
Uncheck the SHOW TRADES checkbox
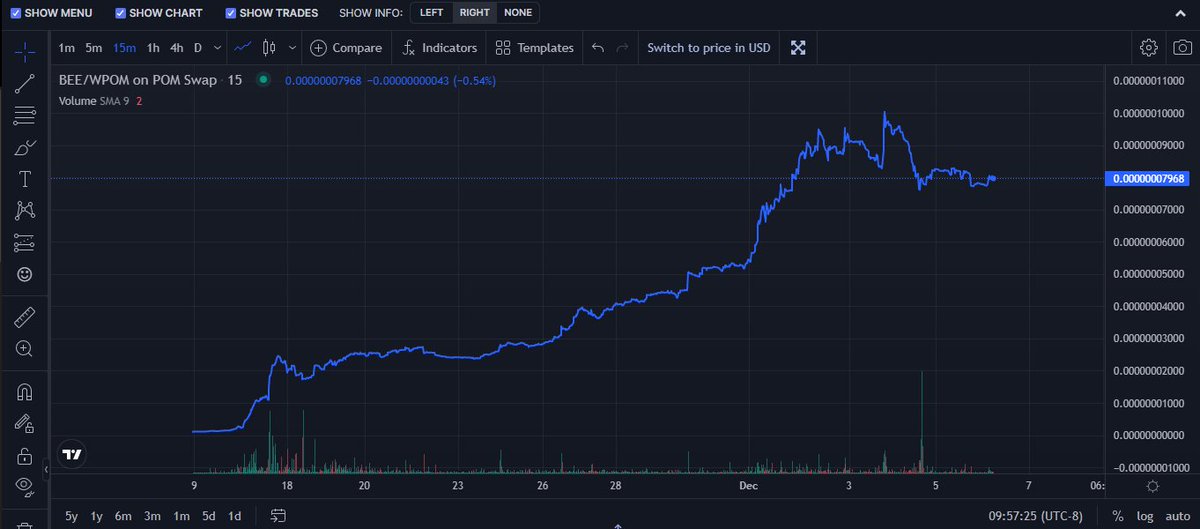(x=230, y=13)
